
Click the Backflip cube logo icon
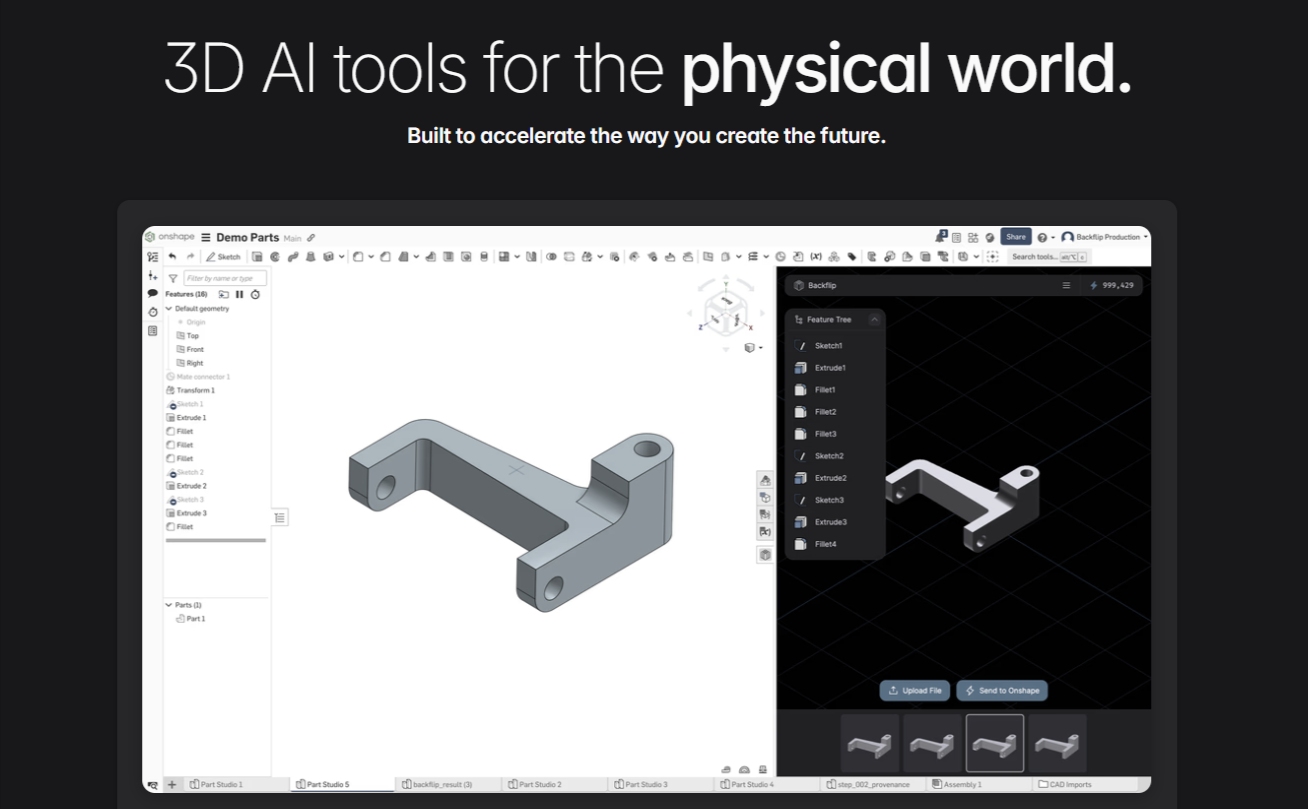click(799, 285)
